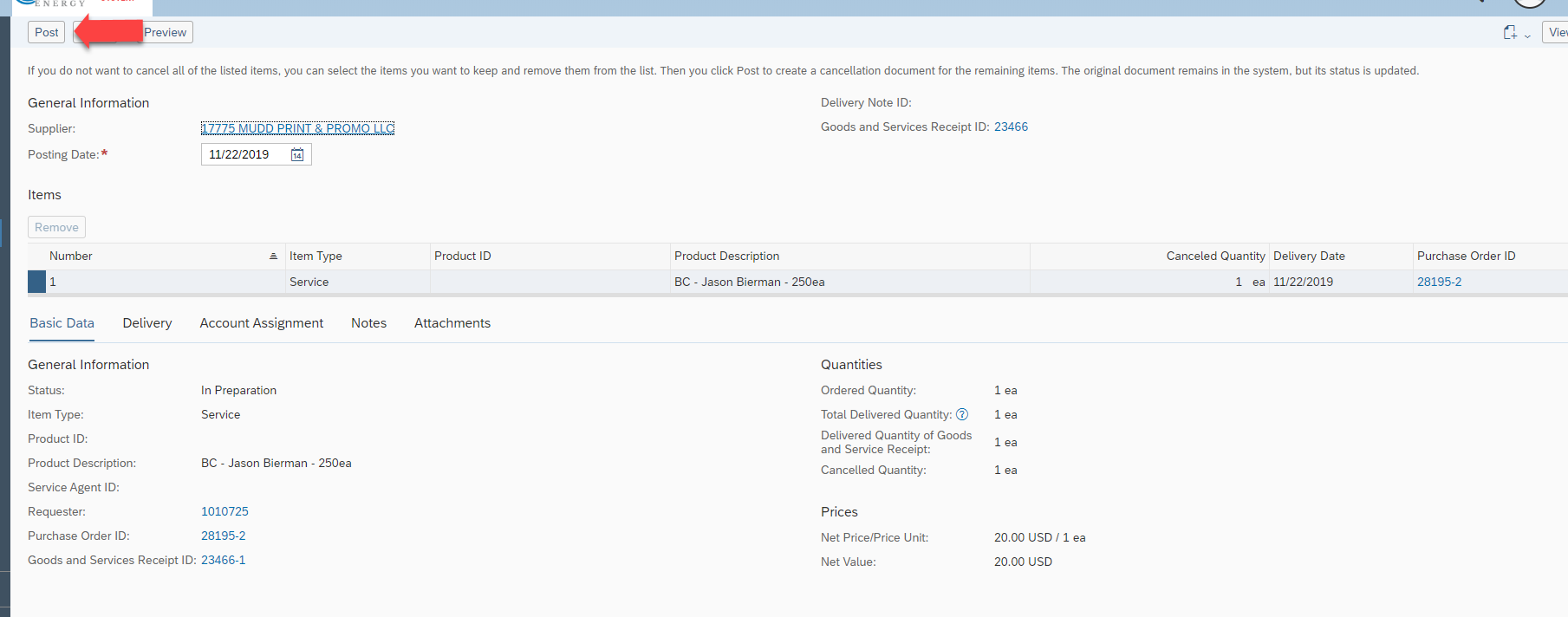Open purchase order 28195-2 in the items table
Viewport: 1568px width, 617px height.
(x=1439, y=282)
